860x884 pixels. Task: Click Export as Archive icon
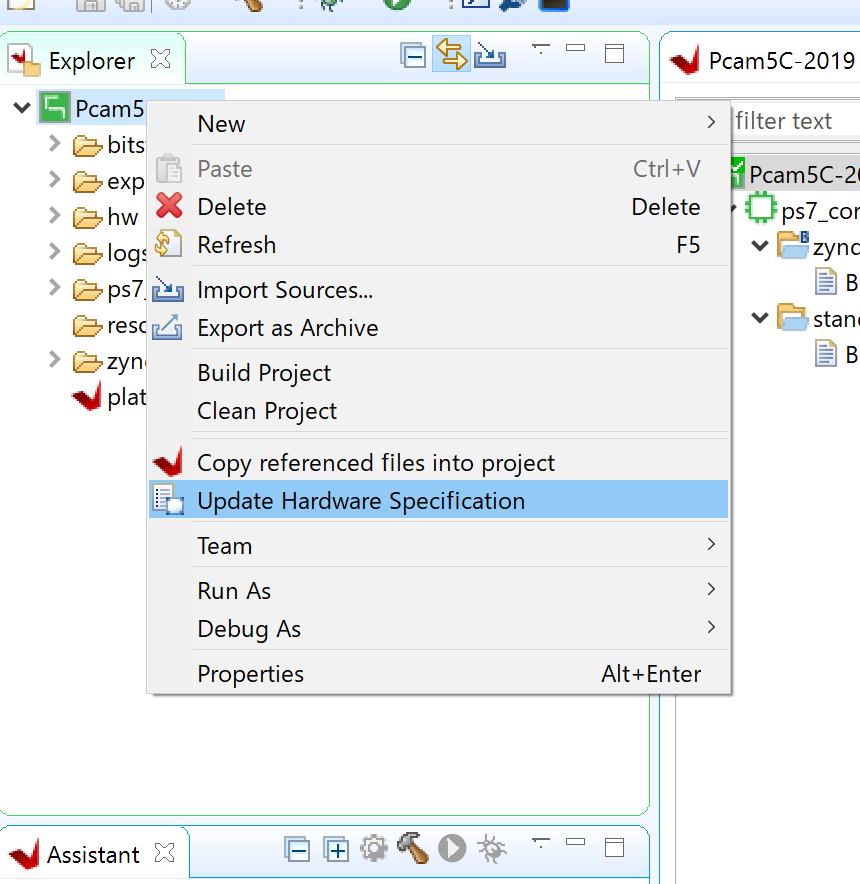click(x=167, y=327)
